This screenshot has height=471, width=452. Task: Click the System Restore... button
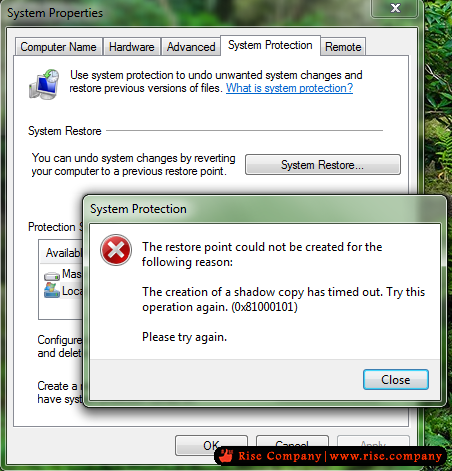[x=323, y=165]
